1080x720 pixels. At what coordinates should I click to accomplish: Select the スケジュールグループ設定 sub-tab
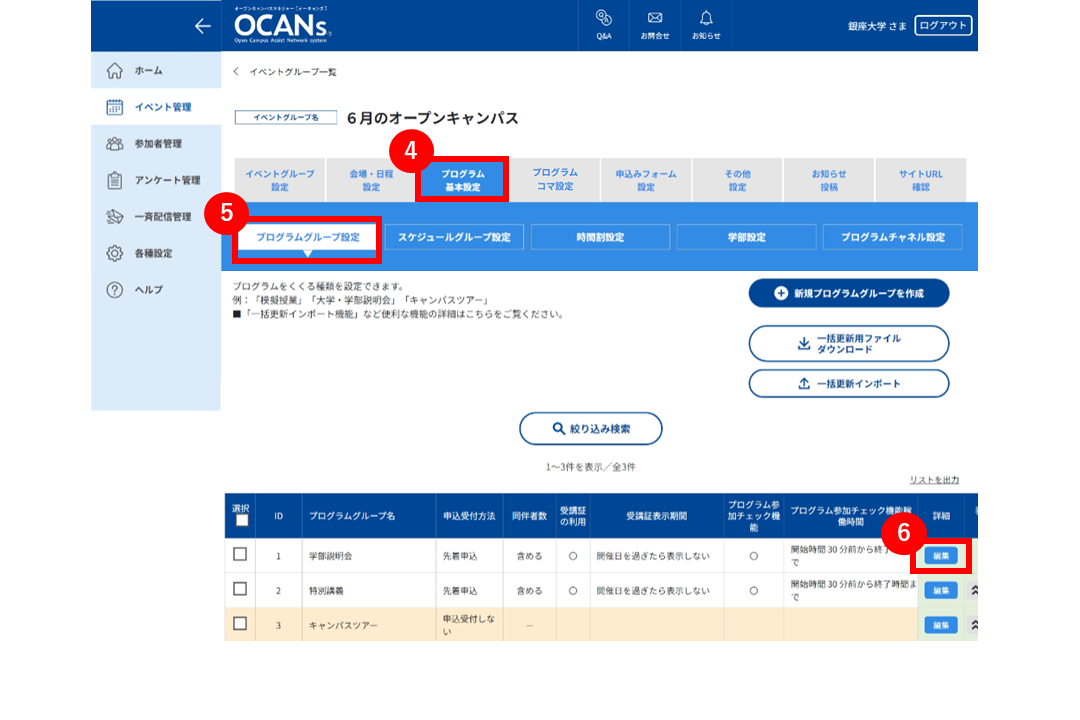(x=454, y=237)
